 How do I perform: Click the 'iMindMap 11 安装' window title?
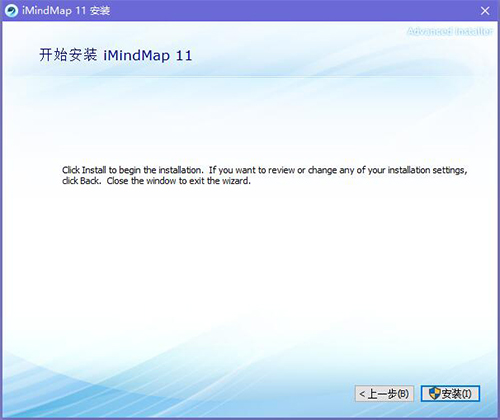click(x=66, y=11)
